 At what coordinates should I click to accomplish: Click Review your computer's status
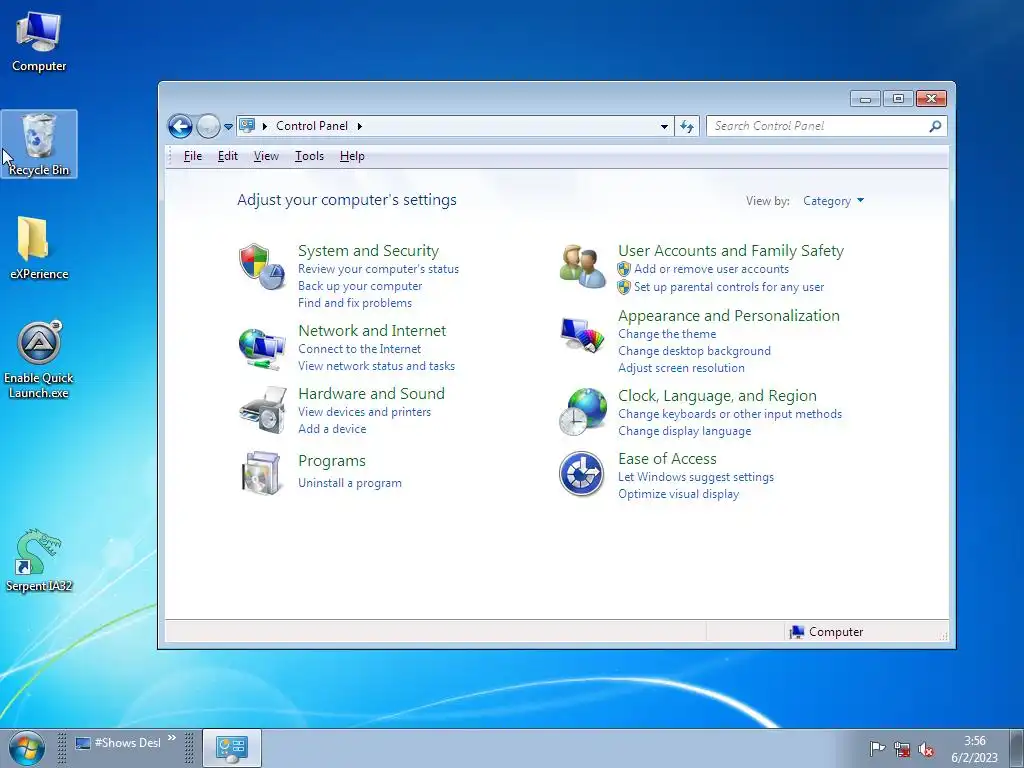[x=378, y=269]
